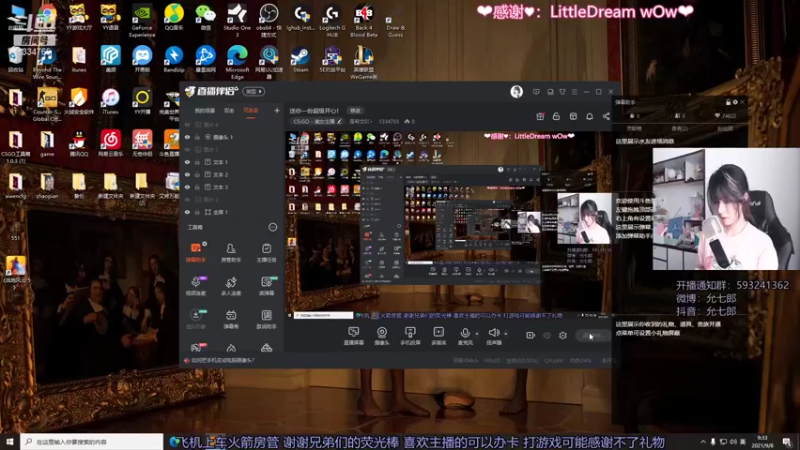Open Bandizip desktop shortcut
800x450 pixels.
click(x=173, y=60)
